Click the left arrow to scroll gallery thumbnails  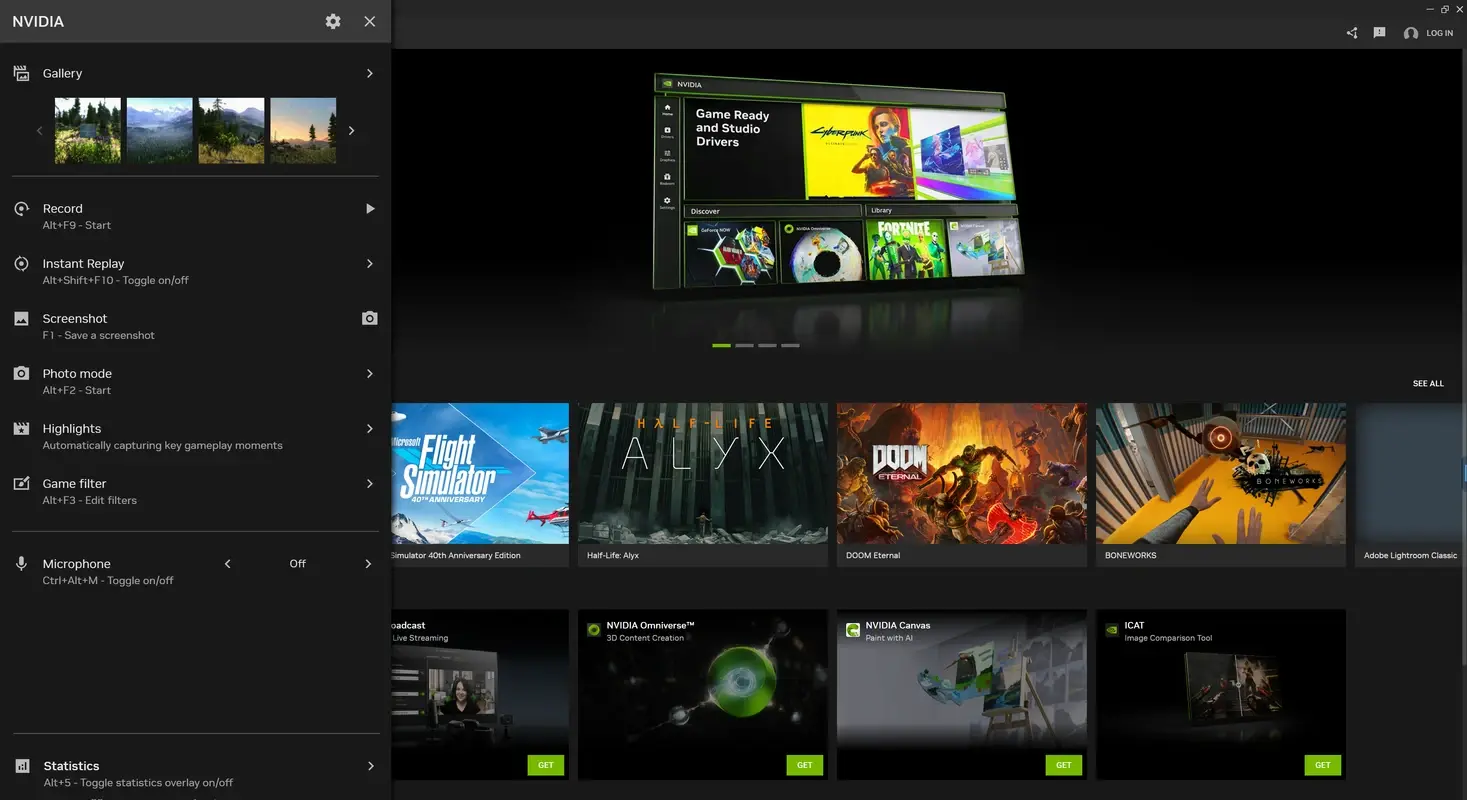[39, 130]
